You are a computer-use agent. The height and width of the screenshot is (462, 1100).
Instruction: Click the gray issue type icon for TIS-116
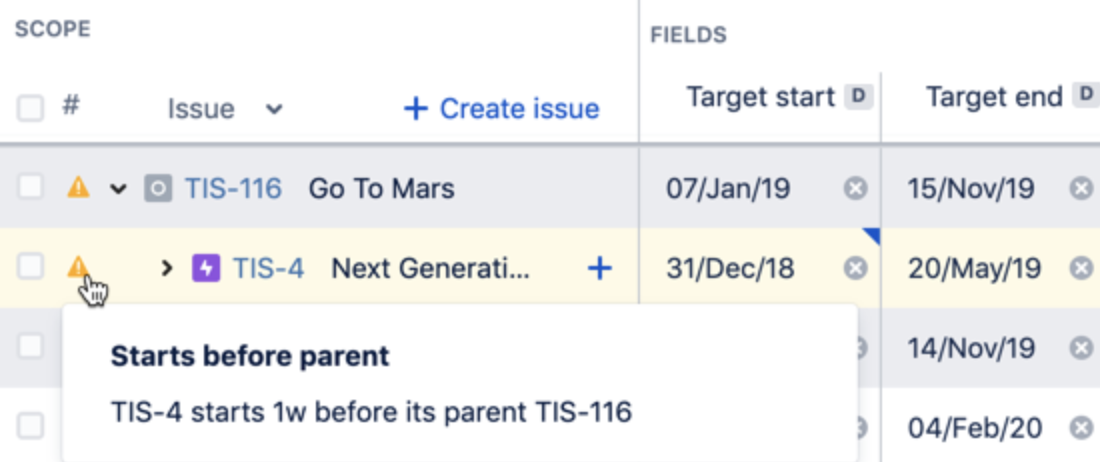pos(158,189)
